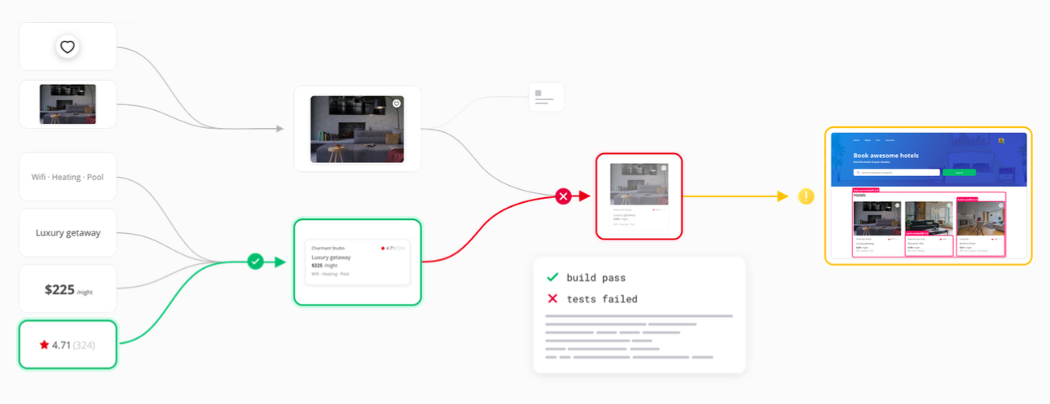Click the heart icon component card
1050x404 pixels.
tap(68, 47)
